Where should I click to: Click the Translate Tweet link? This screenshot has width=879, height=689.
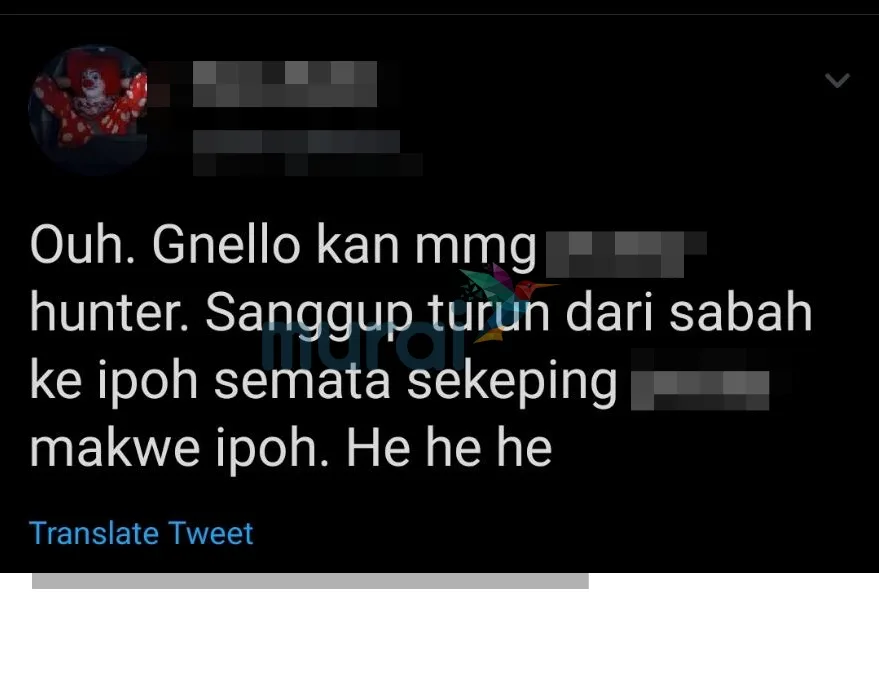pos(141,533)
